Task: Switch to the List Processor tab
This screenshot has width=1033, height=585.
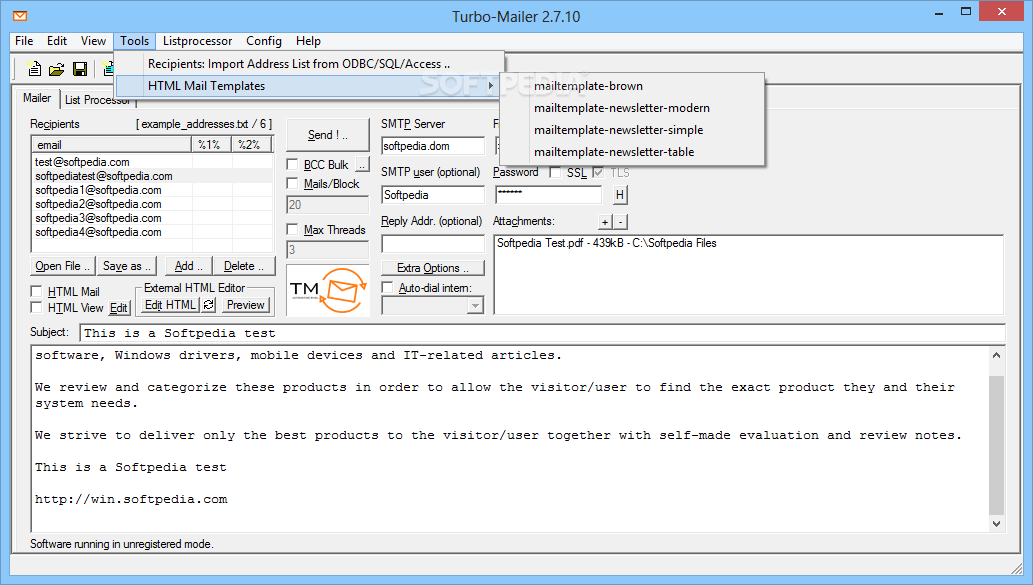Action: tap(98, 100)
